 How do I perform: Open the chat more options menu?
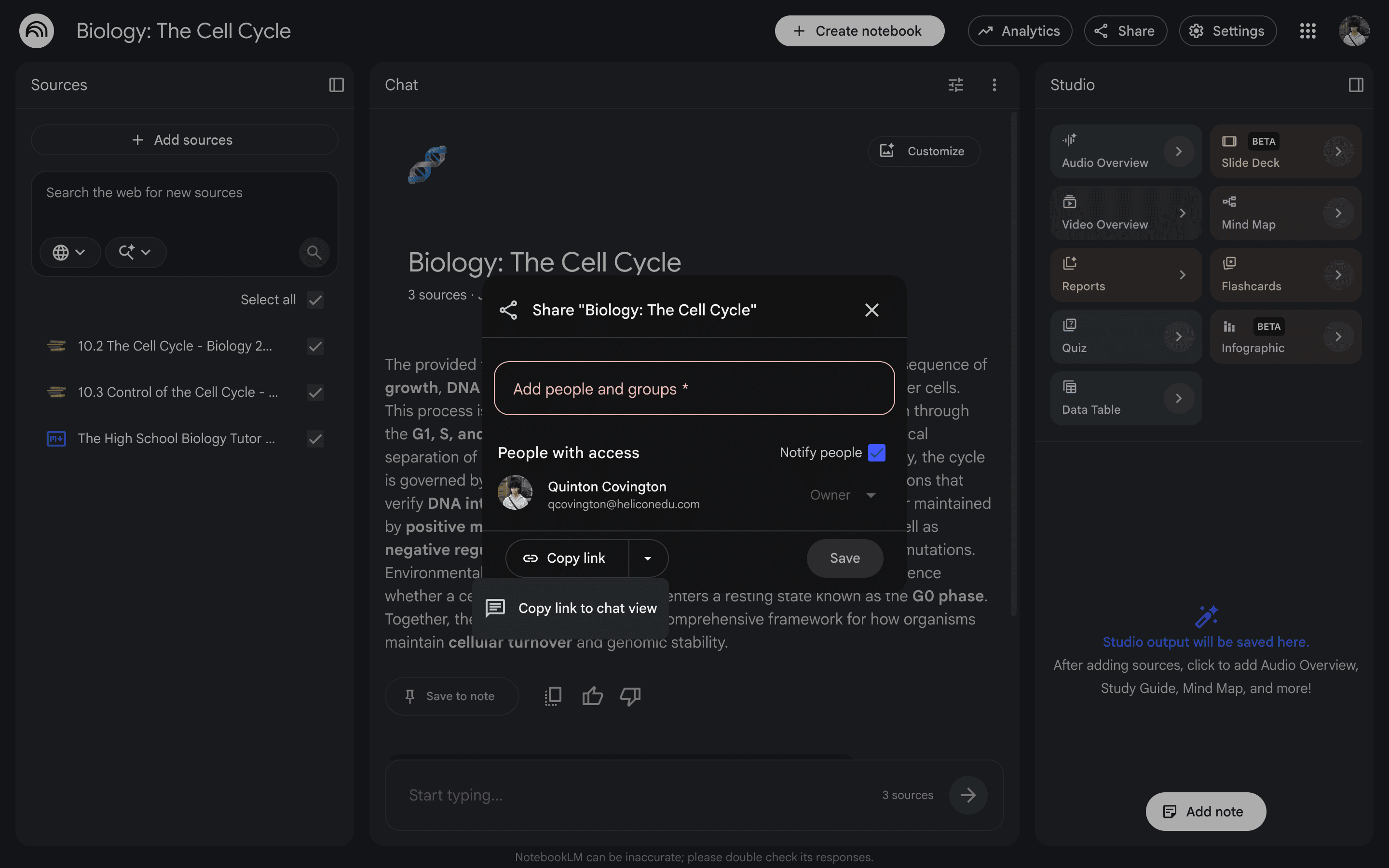[994, 85]
